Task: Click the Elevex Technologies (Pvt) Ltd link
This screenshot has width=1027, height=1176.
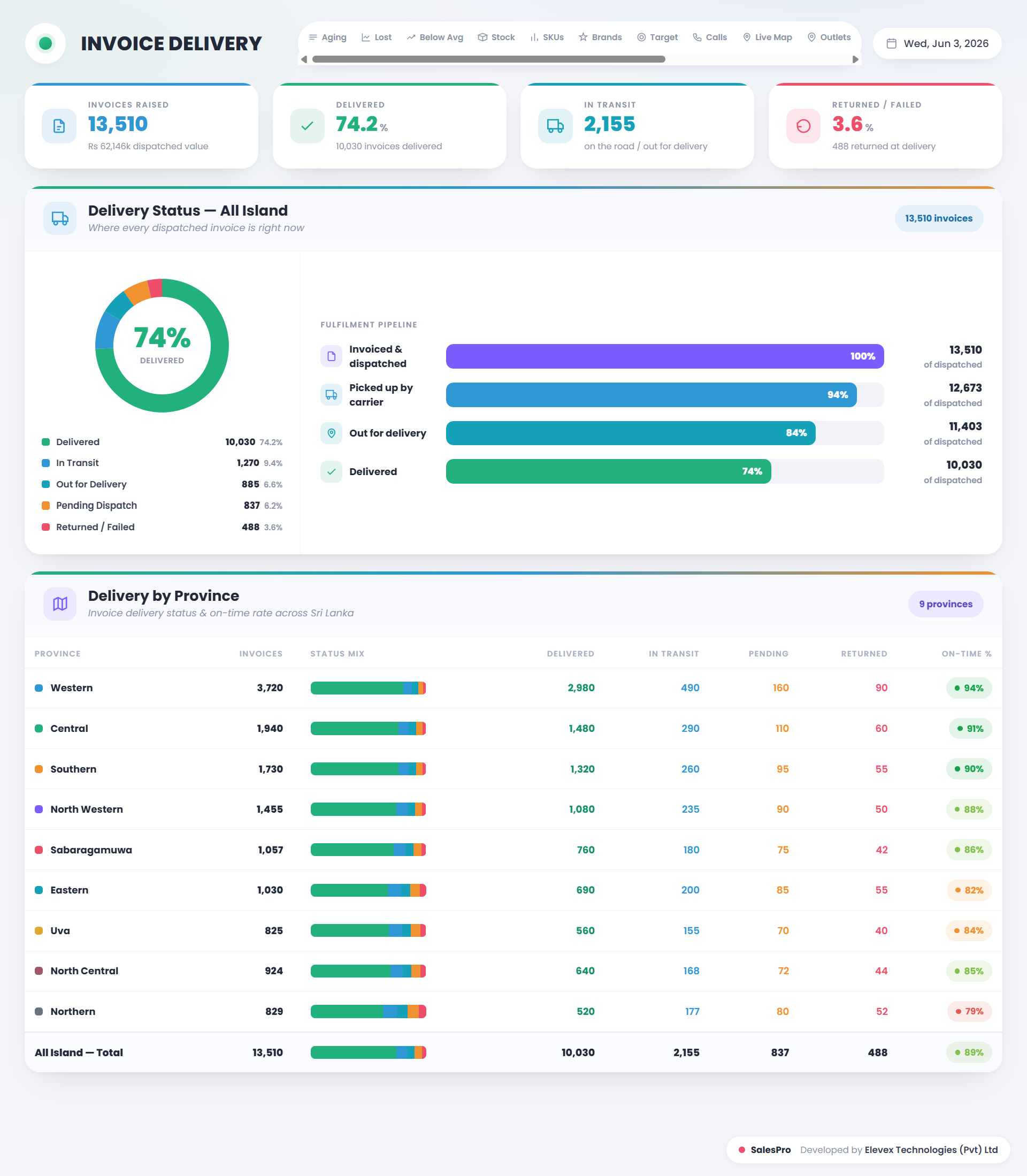Action: coord(931,1150)
